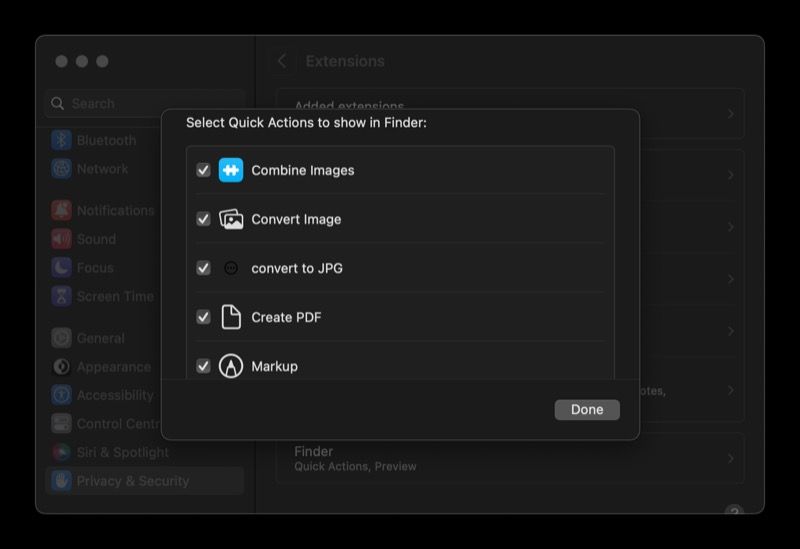Click the Markup pen-tip icon

pos(231,366)
